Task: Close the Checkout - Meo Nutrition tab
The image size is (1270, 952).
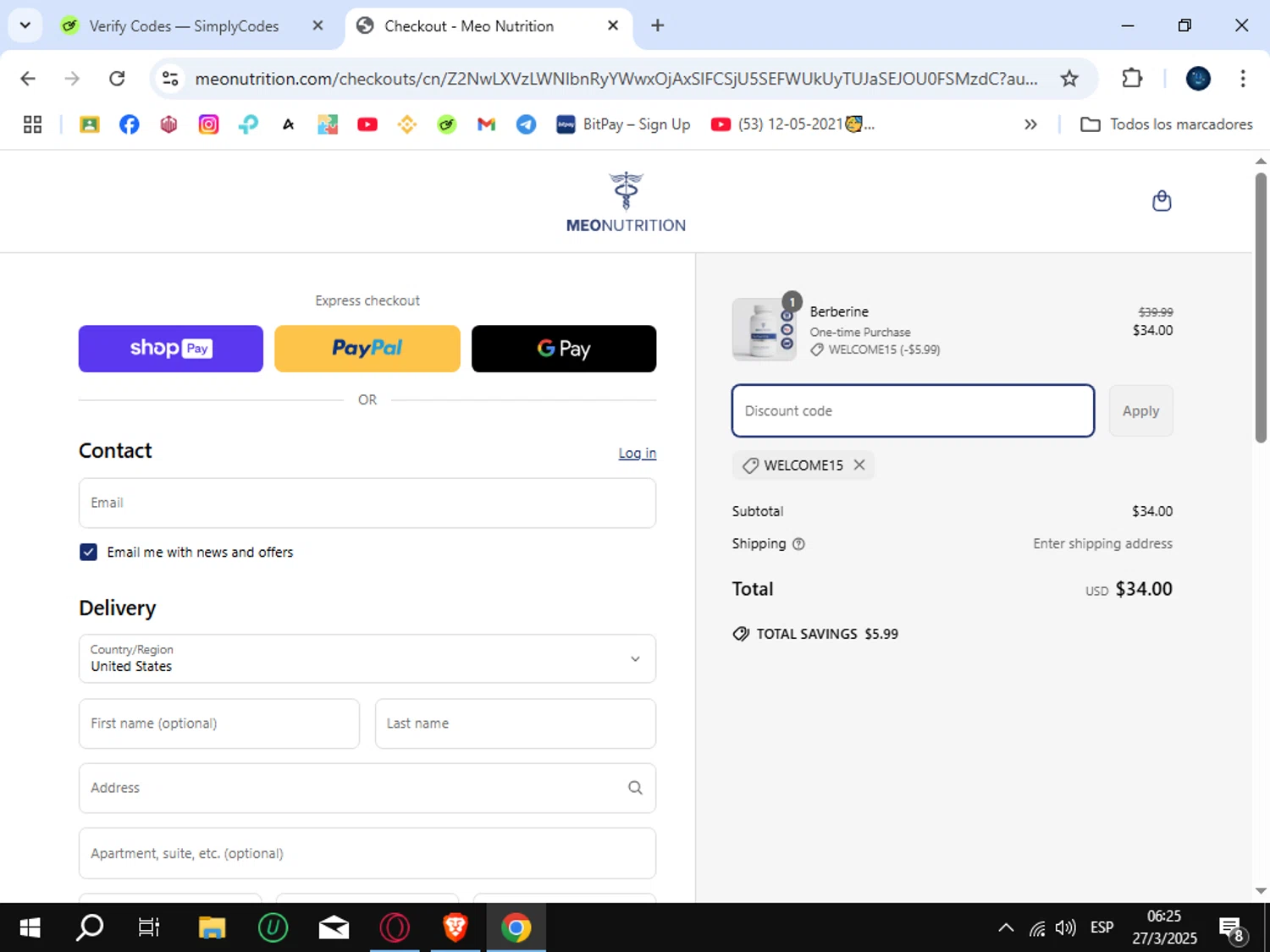Action: pyautogui.click(x=613, y=25)
